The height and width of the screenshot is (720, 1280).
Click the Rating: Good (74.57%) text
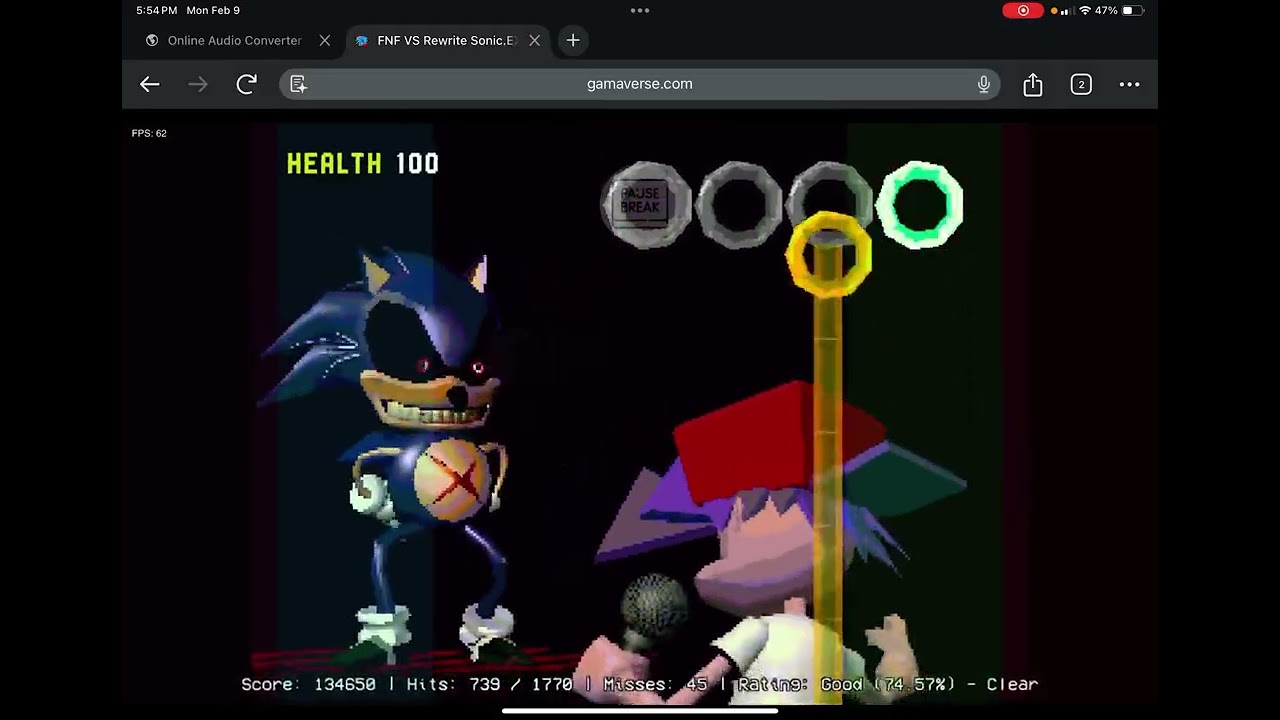click(846, 684)
